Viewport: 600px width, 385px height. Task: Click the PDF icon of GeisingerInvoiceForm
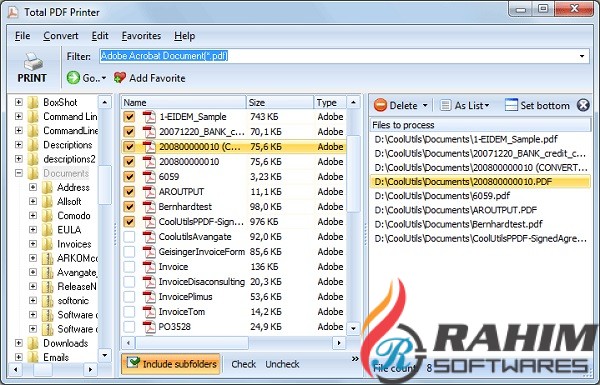pos(149,252)
